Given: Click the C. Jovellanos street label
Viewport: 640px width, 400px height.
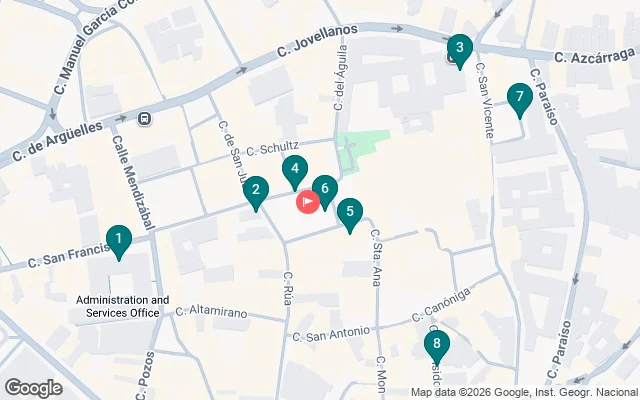Looking at the screenshot, I should pyautogui.click(x=318, y=41).
